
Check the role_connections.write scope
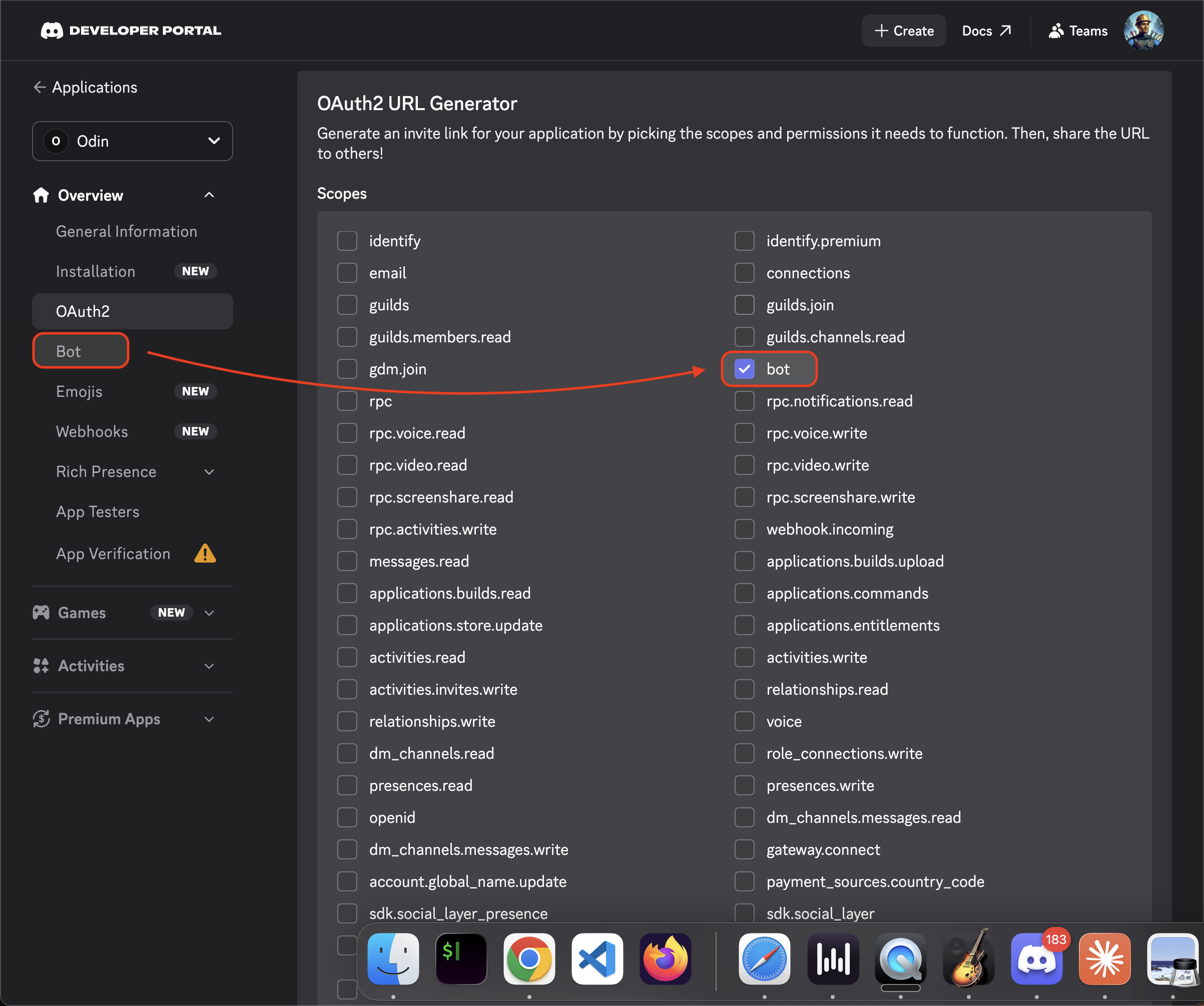744,753
